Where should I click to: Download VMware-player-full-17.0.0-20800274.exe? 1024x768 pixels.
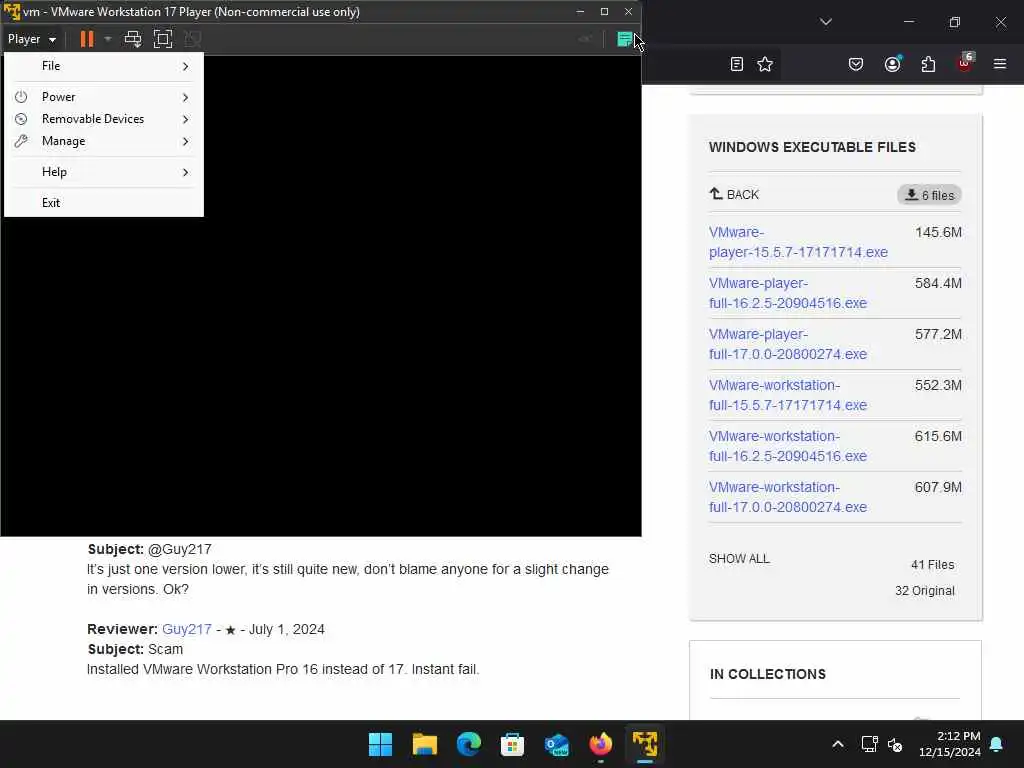click(x=788, y=344)
